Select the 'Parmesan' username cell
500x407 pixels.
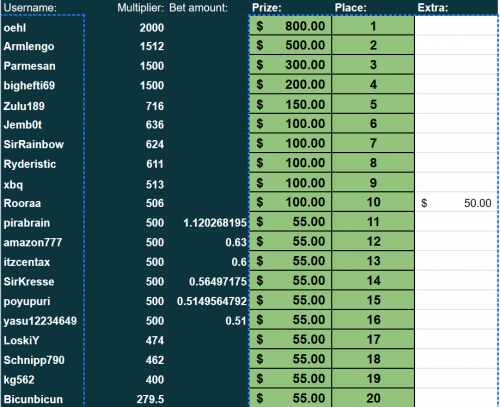coord(42,65)
